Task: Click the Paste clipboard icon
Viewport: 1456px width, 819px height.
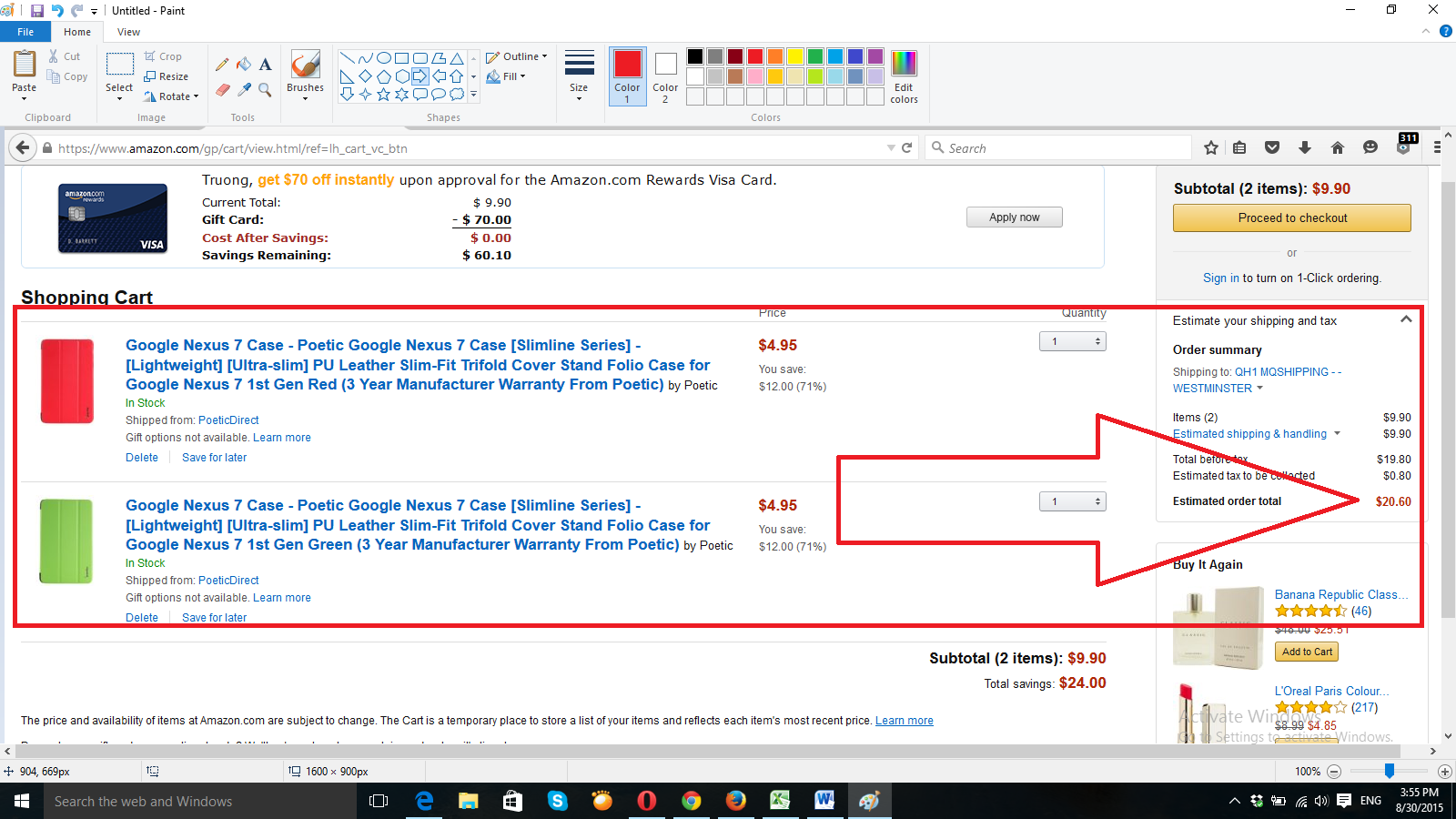Action: pyautogui.click(x=25, y=65)
